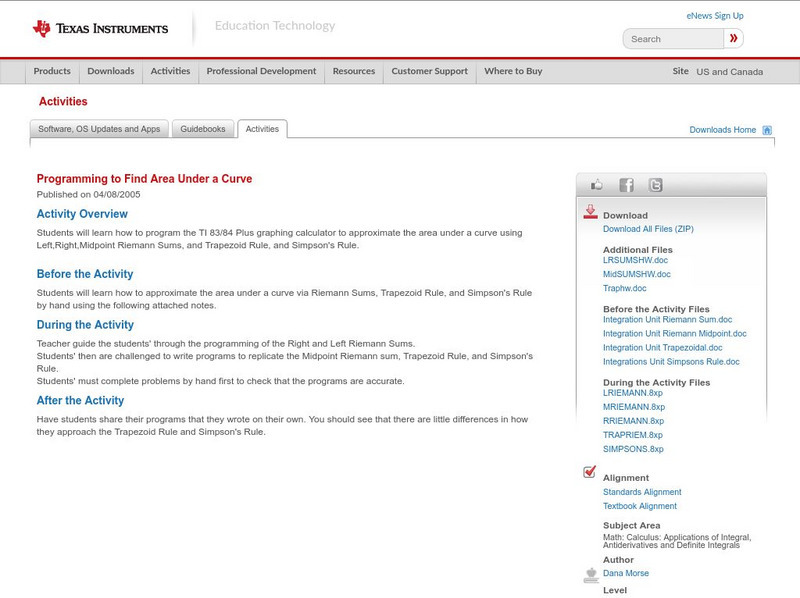This screenshot has width=800, height=598.
Task: Download RRIEMANN.8xp program file
Action: 633,421
